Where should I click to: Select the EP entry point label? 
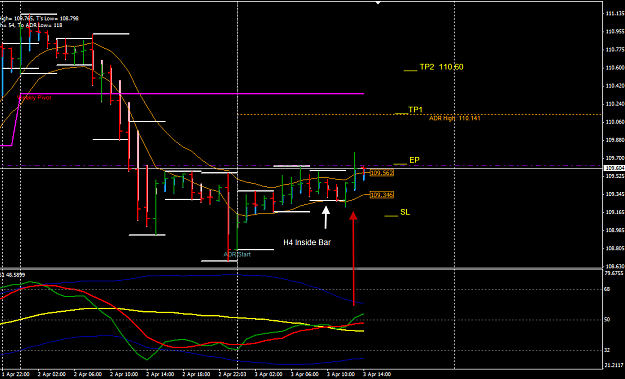click(414, 160)
